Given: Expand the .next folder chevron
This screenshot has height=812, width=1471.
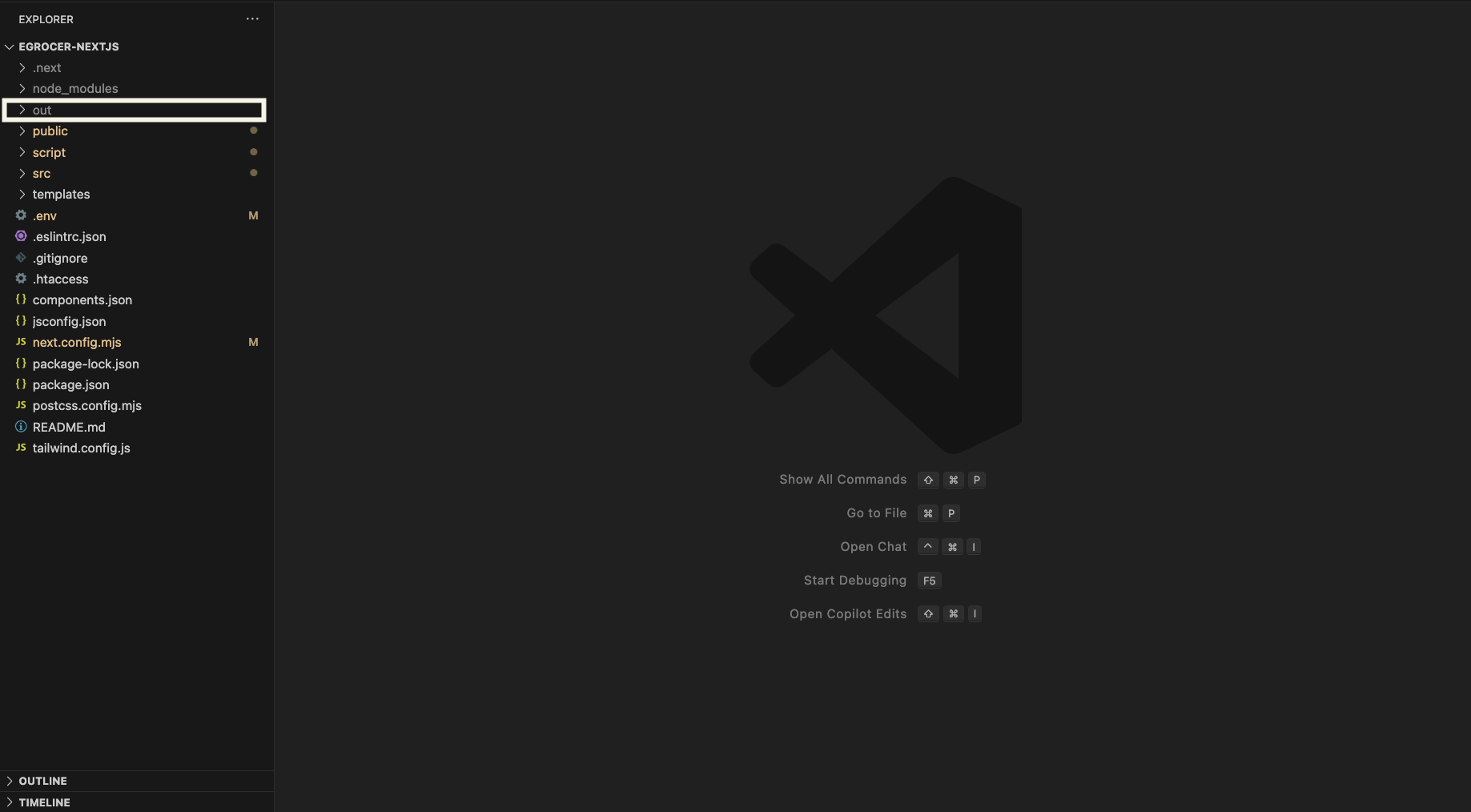Looking at the screenshot, I should tap(22, 67).
